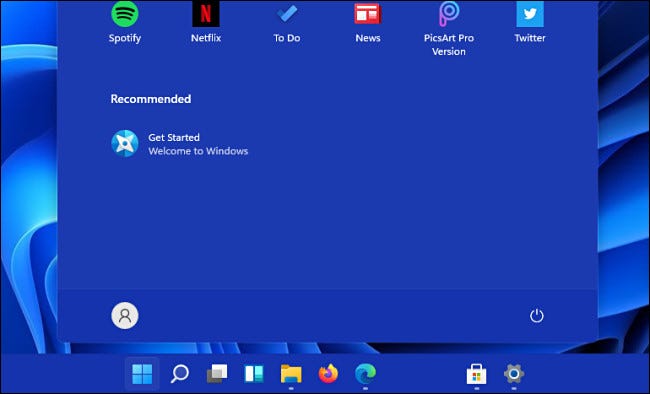
Task: Launch PicsArt Pro Version
Action: click(449, 29)
